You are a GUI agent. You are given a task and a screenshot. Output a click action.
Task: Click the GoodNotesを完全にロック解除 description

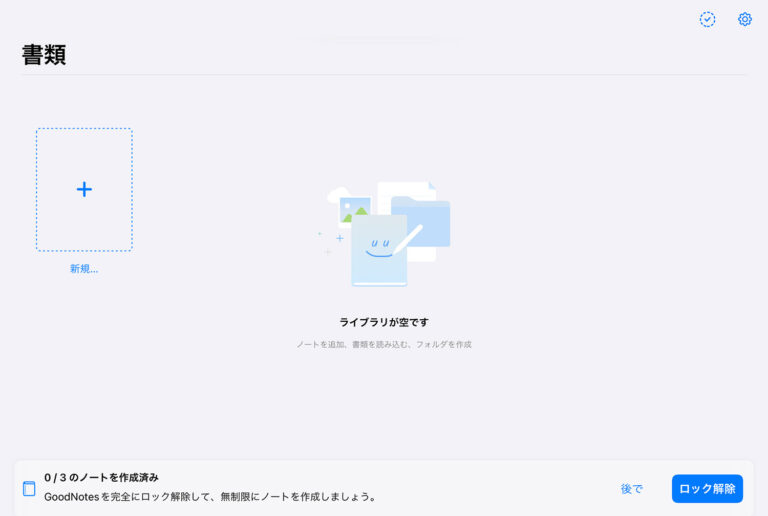tap(210, 496)
